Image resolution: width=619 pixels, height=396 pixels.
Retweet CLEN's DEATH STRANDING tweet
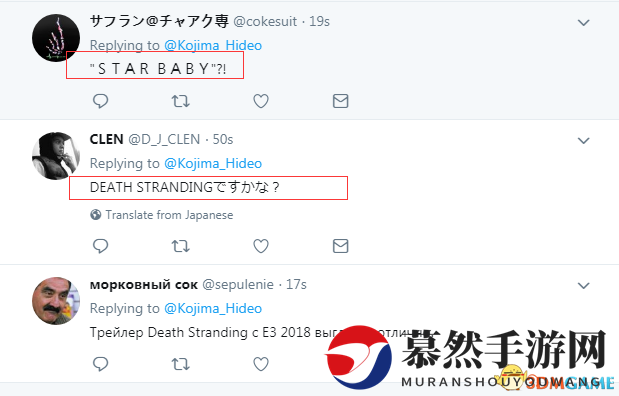[180, 246]
